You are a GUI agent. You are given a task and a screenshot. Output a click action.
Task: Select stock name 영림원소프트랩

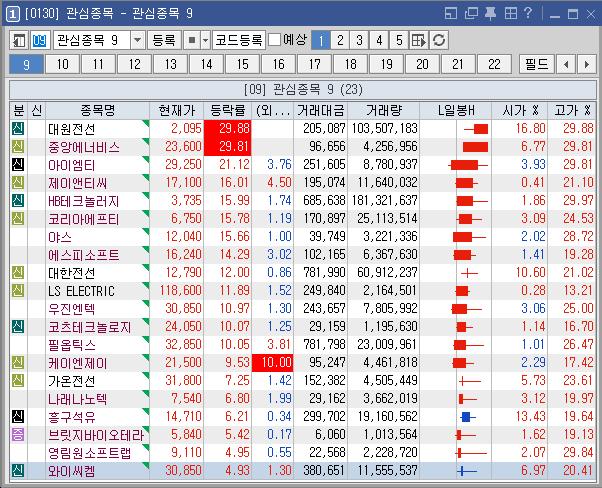[89, 453]
